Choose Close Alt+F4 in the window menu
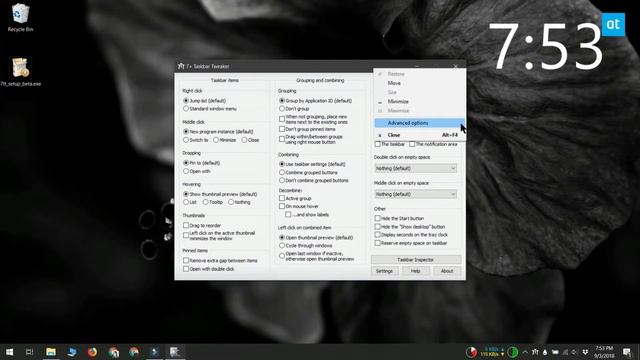The width and height of the screenshot is (640, 360). click(420, 135)
